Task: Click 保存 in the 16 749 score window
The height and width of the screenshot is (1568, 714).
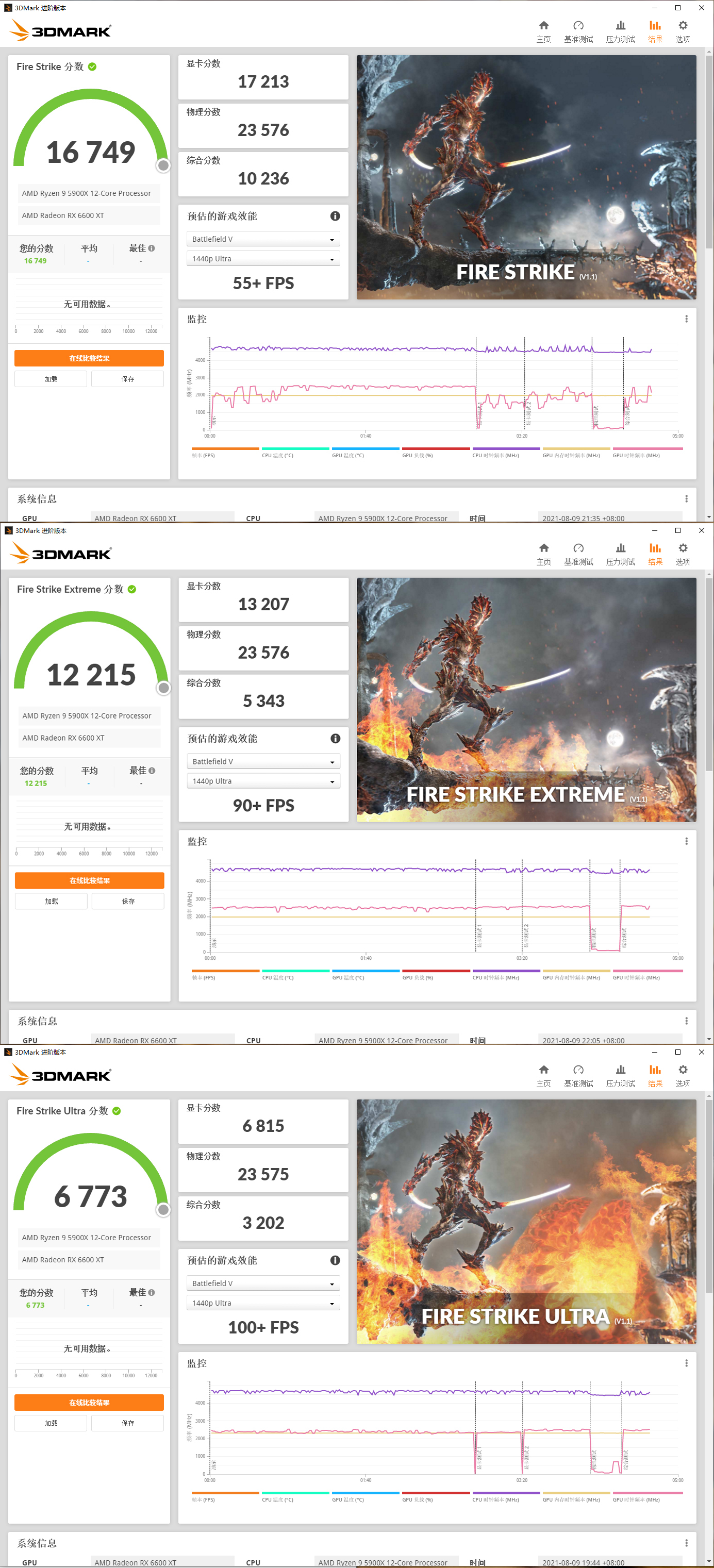Action: (x=128, y=379)
